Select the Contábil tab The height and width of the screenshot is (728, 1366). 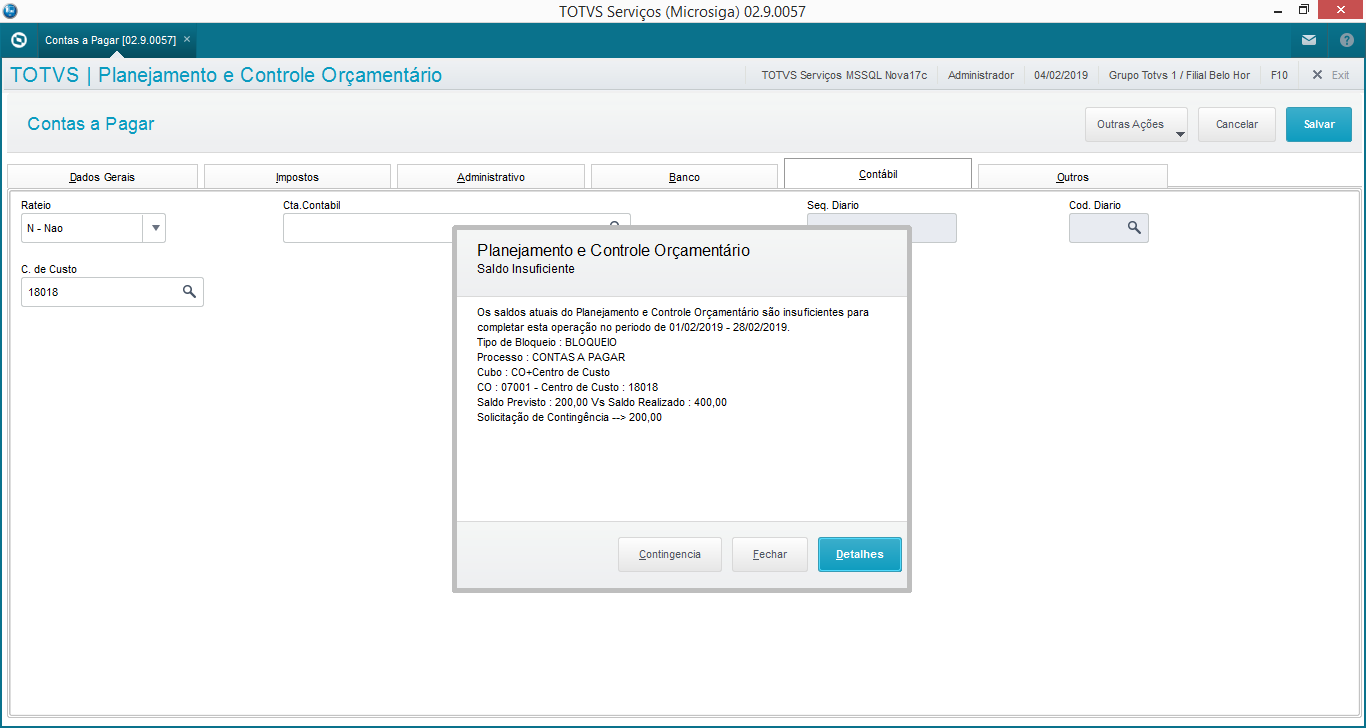pos(878,174)
